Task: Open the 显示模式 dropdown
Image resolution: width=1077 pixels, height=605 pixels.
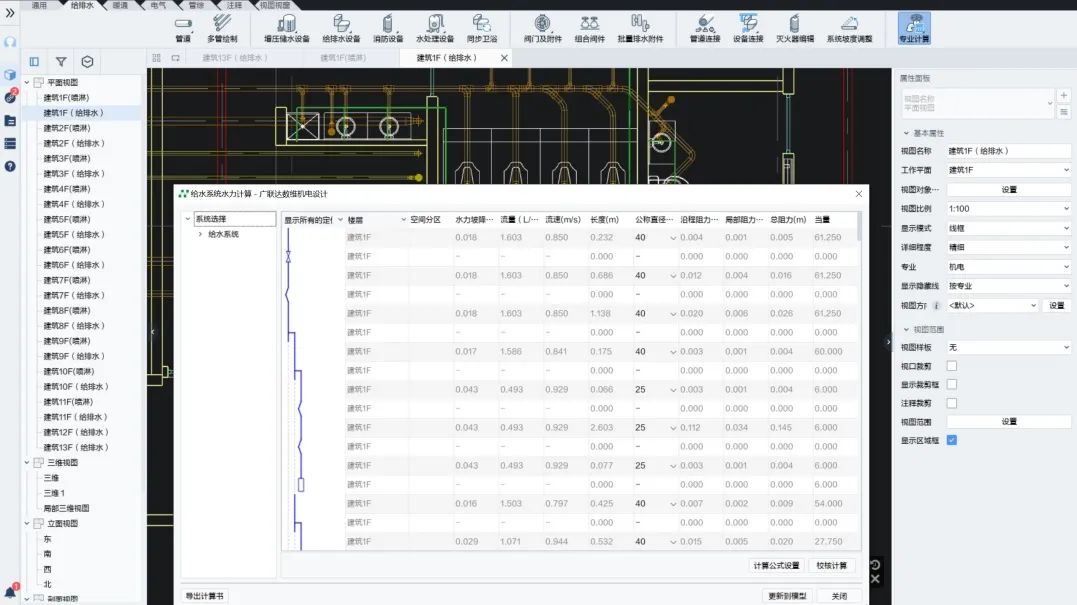Action: coord(1008,228)
